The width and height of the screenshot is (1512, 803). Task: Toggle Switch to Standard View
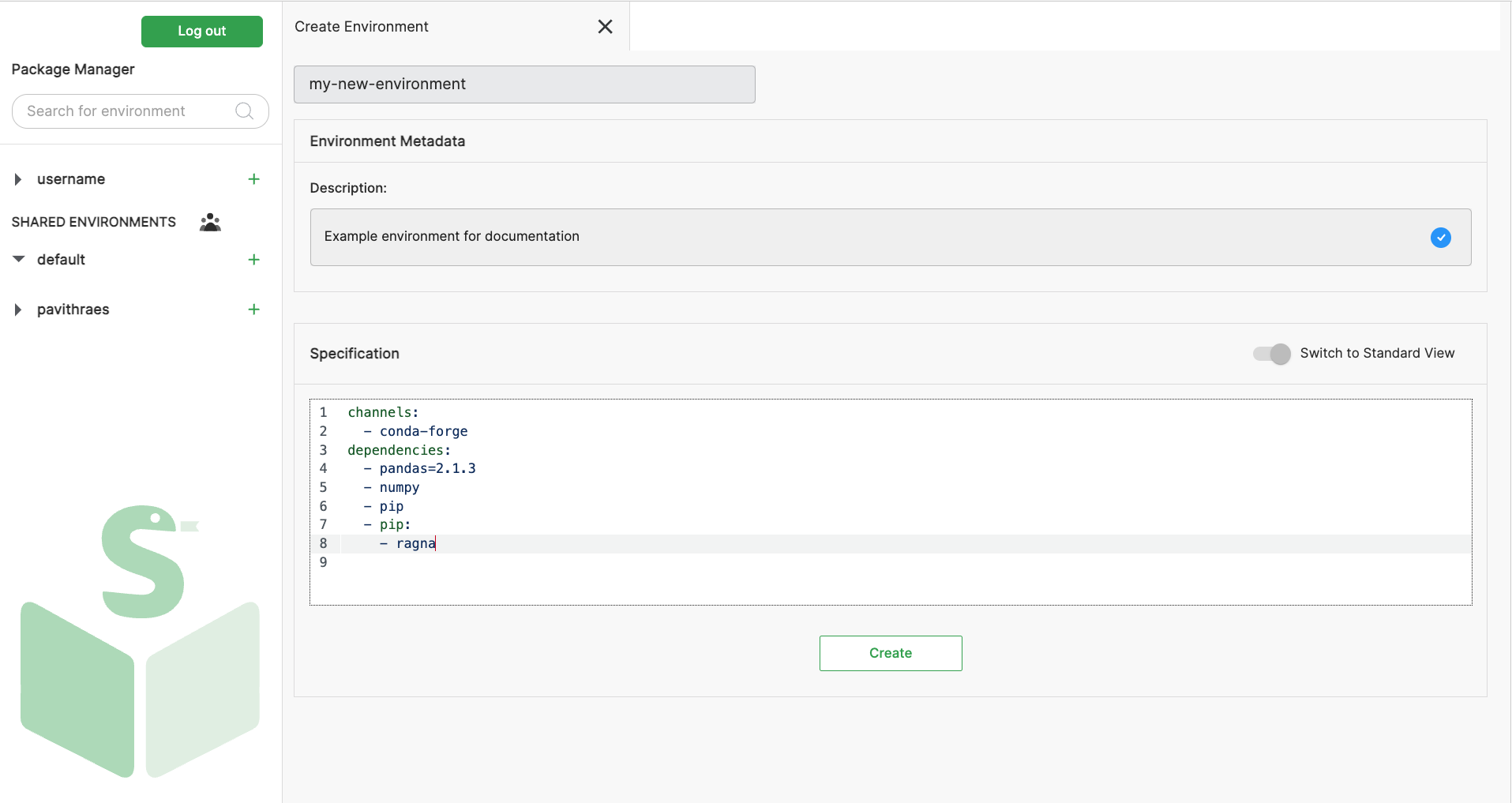(x=1271, y=354)
